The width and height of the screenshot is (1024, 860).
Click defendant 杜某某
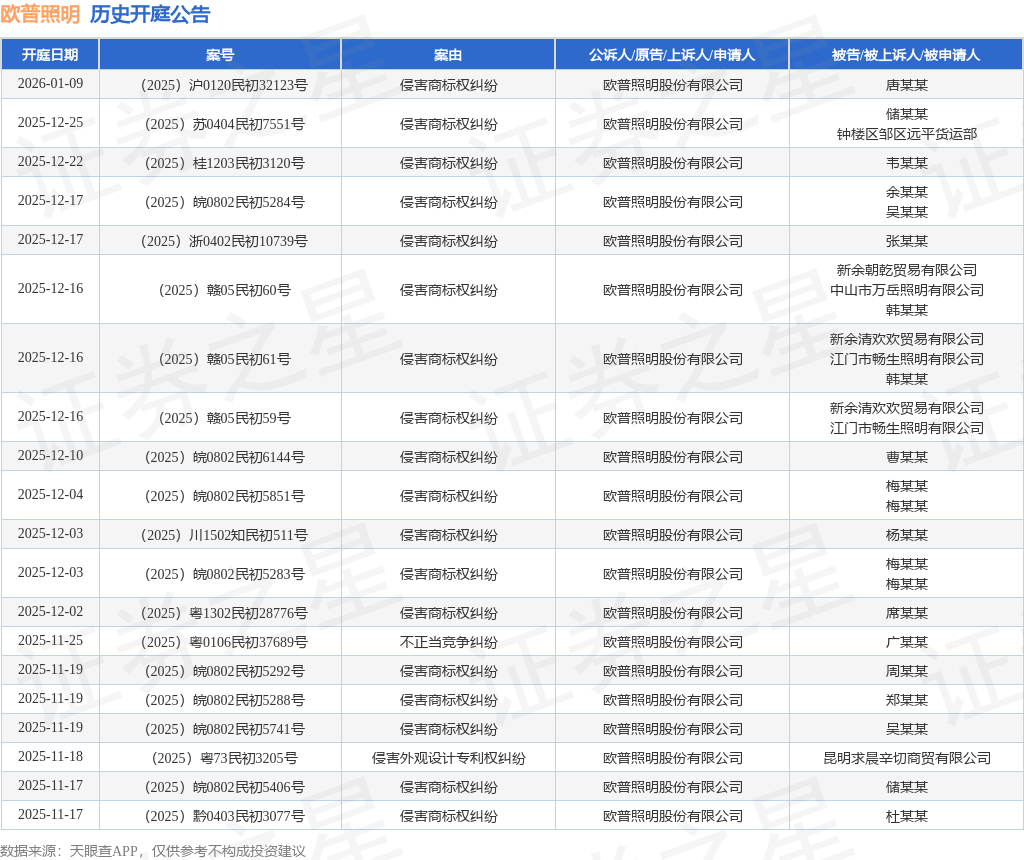[x=906, y=816]
